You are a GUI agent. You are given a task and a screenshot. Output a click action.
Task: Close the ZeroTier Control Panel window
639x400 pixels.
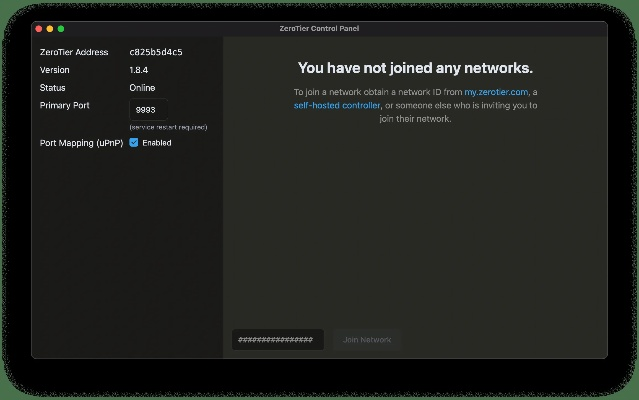39,29
